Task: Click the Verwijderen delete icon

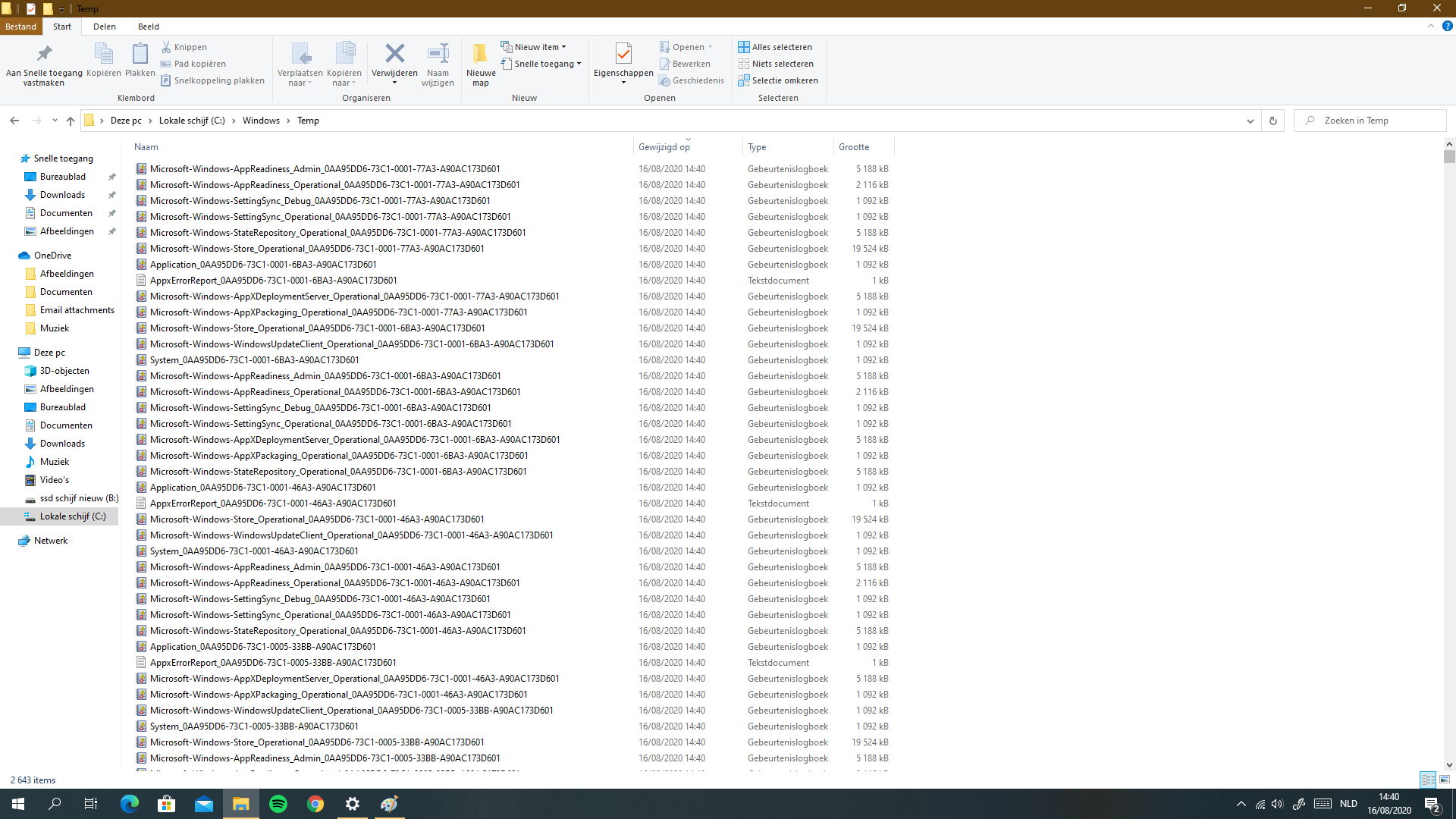Action: tap(394, 55)
